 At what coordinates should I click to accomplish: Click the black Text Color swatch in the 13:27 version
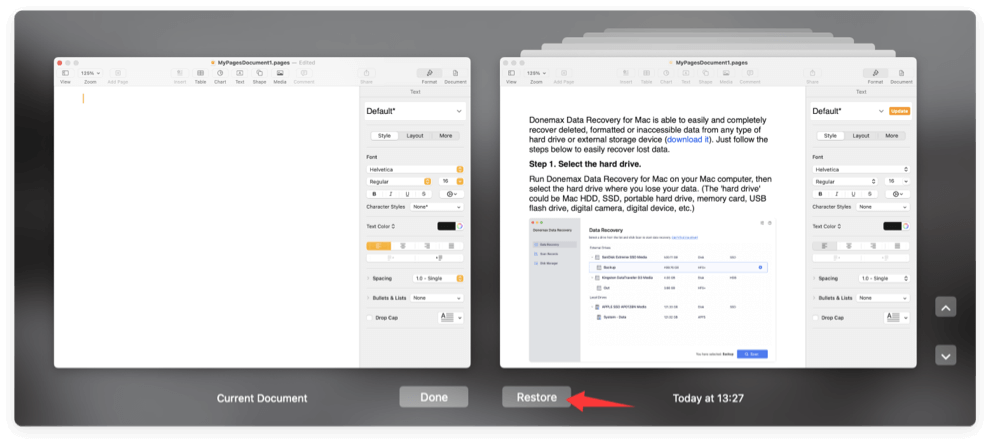[892, 226]
